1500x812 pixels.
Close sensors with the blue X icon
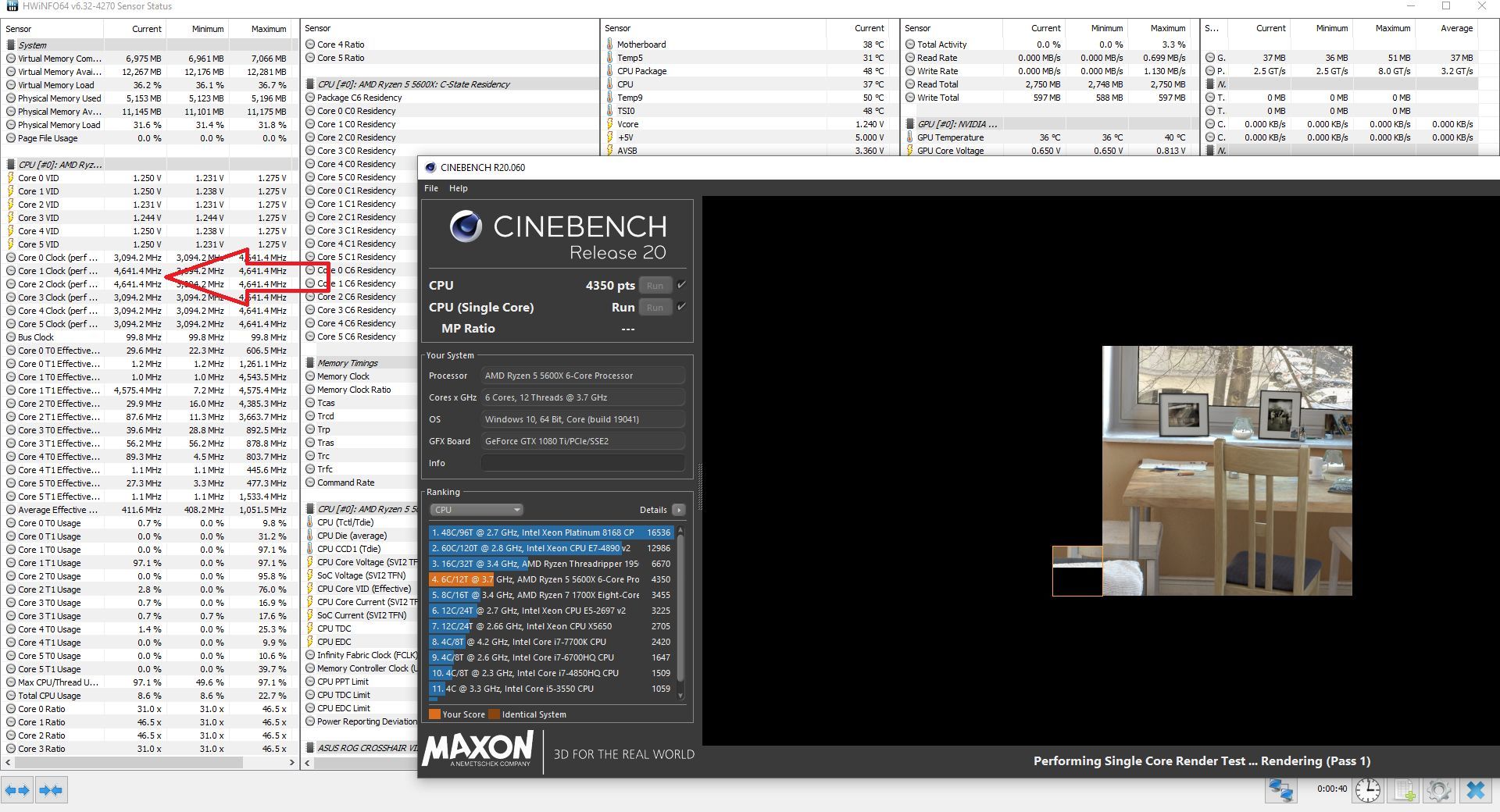pyautogui.click(x=1475, y=790)
